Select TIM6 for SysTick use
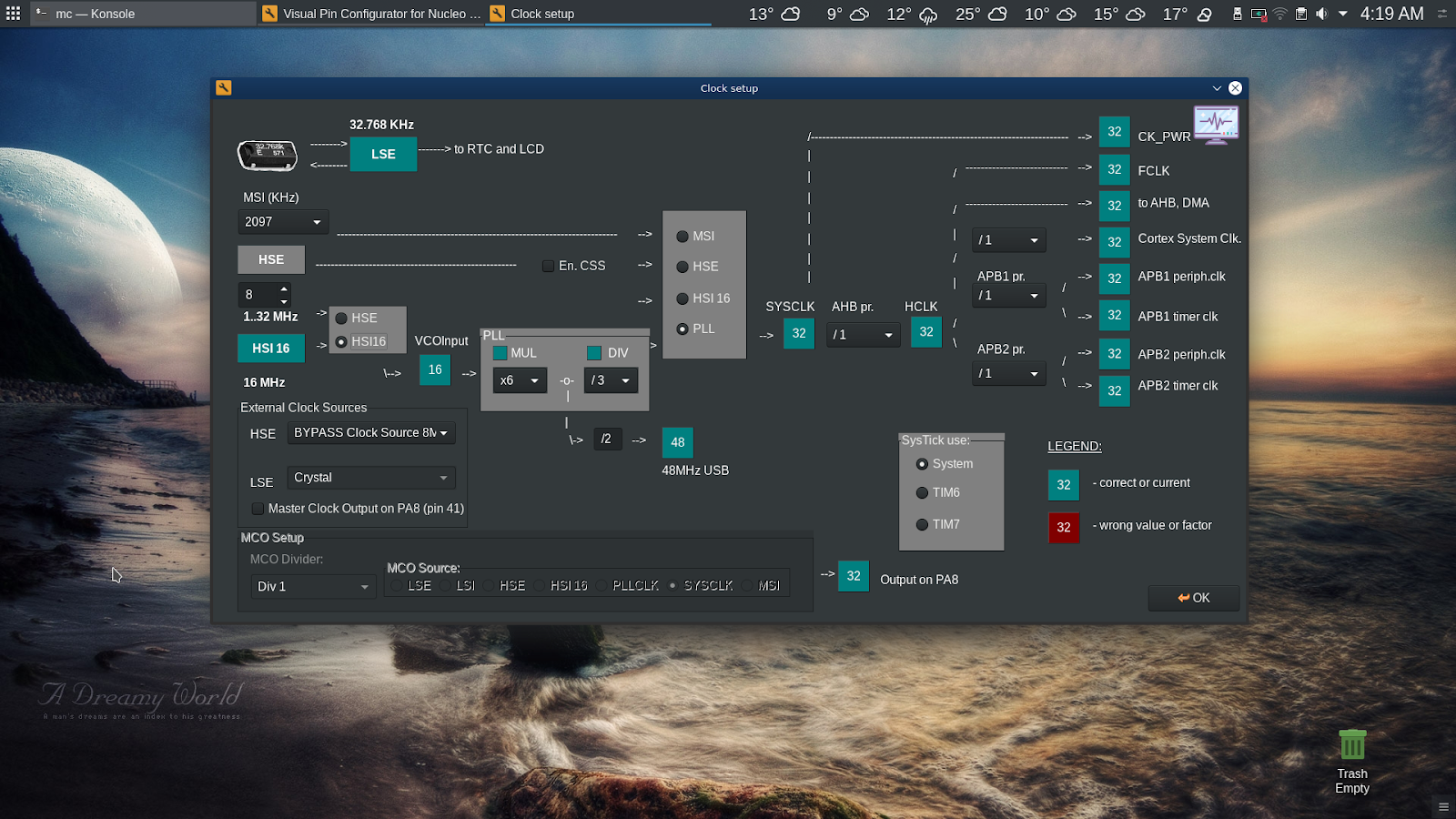The width and height of the screenshot is (1456, 819). (x=922, y=493)
